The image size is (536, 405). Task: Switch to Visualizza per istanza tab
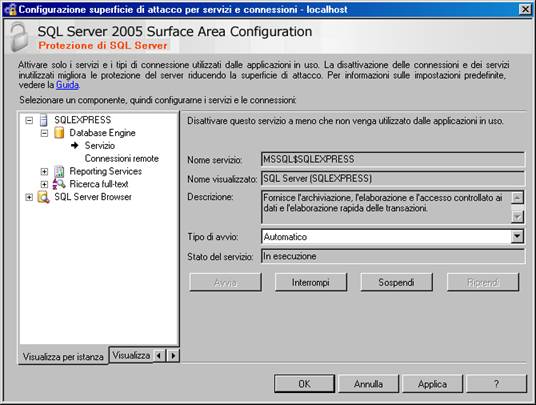click(63, 356)
